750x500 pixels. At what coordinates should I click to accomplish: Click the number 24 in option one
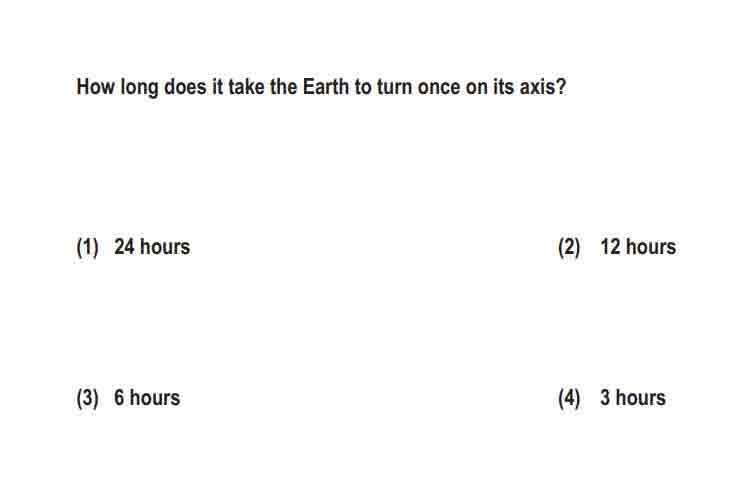[124, 247]
